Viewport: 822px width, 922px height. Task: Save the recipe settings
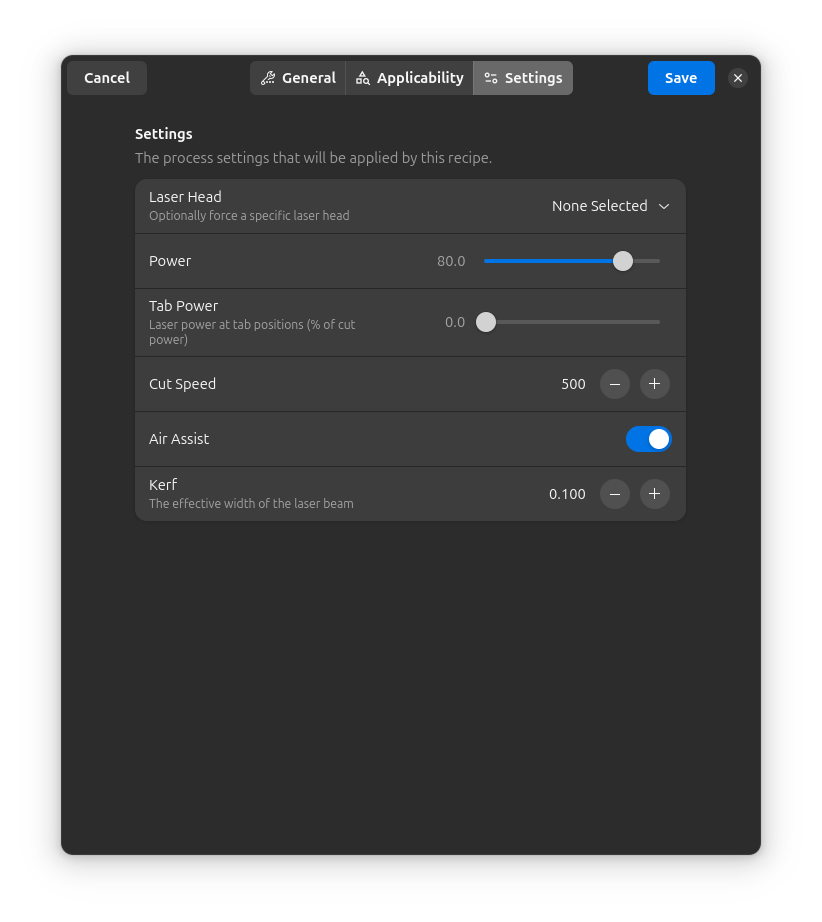681,77
